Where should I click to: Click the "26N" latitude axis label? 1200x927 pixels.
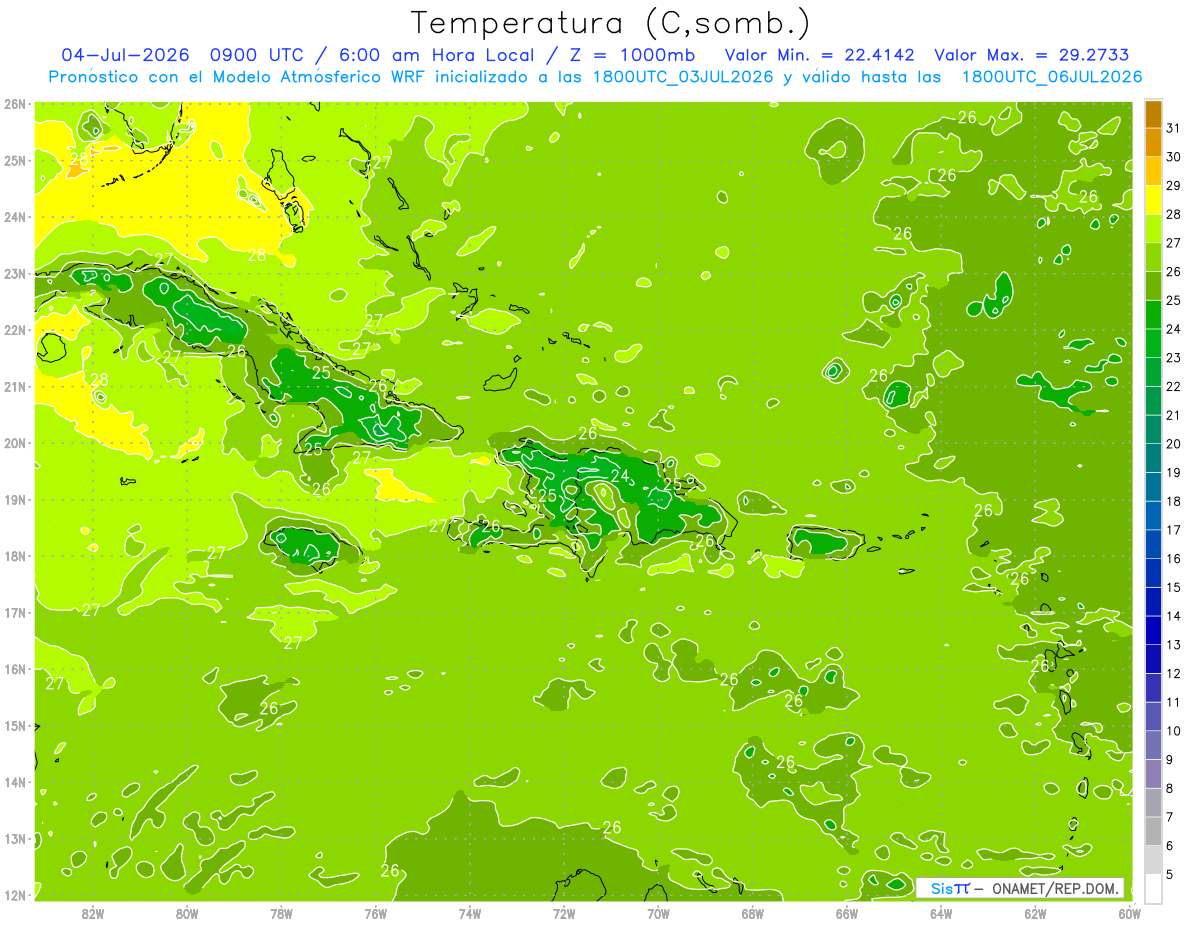click(x=14, y=104)
